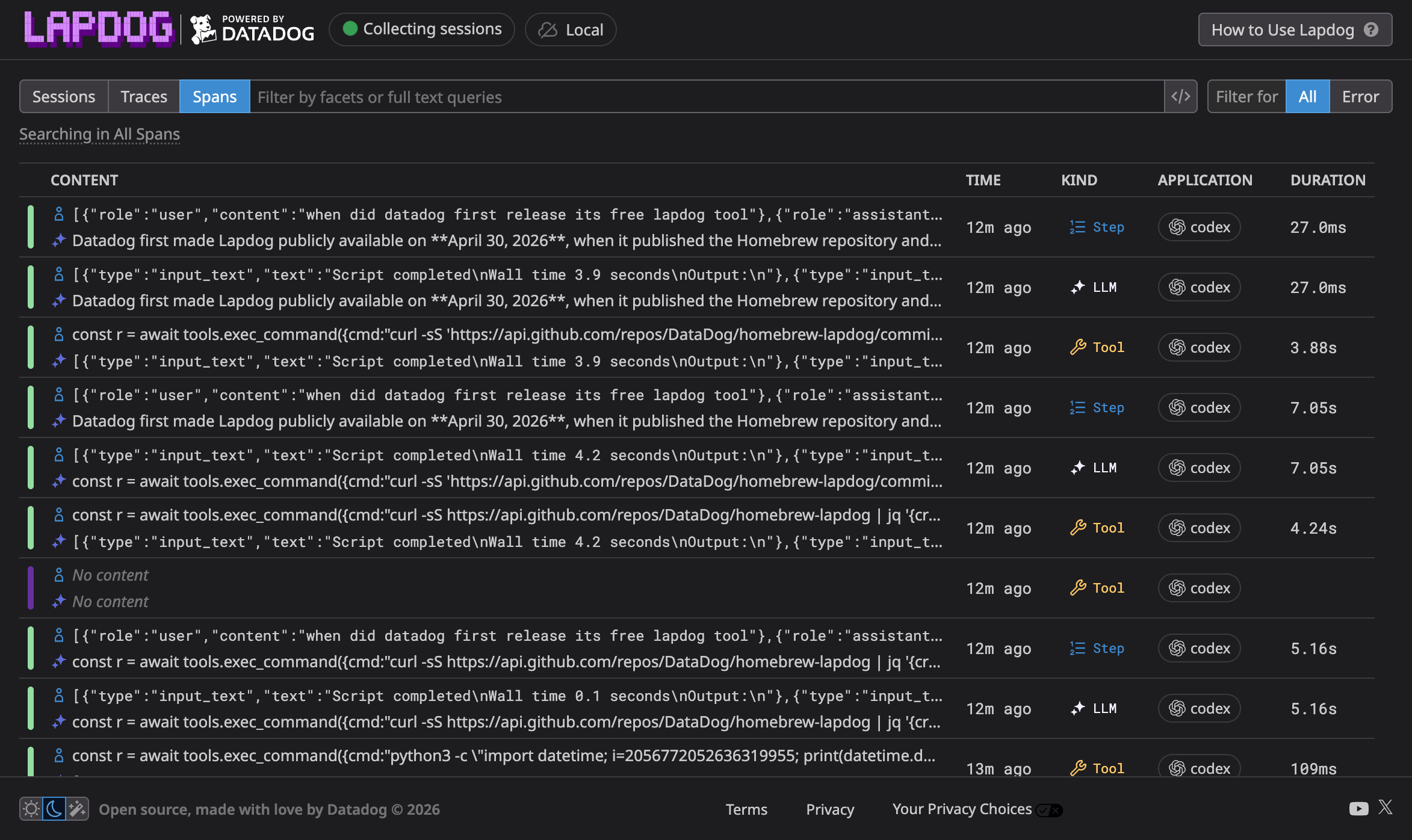
Task: Select the Spans tab
Action: pos(214,96)
